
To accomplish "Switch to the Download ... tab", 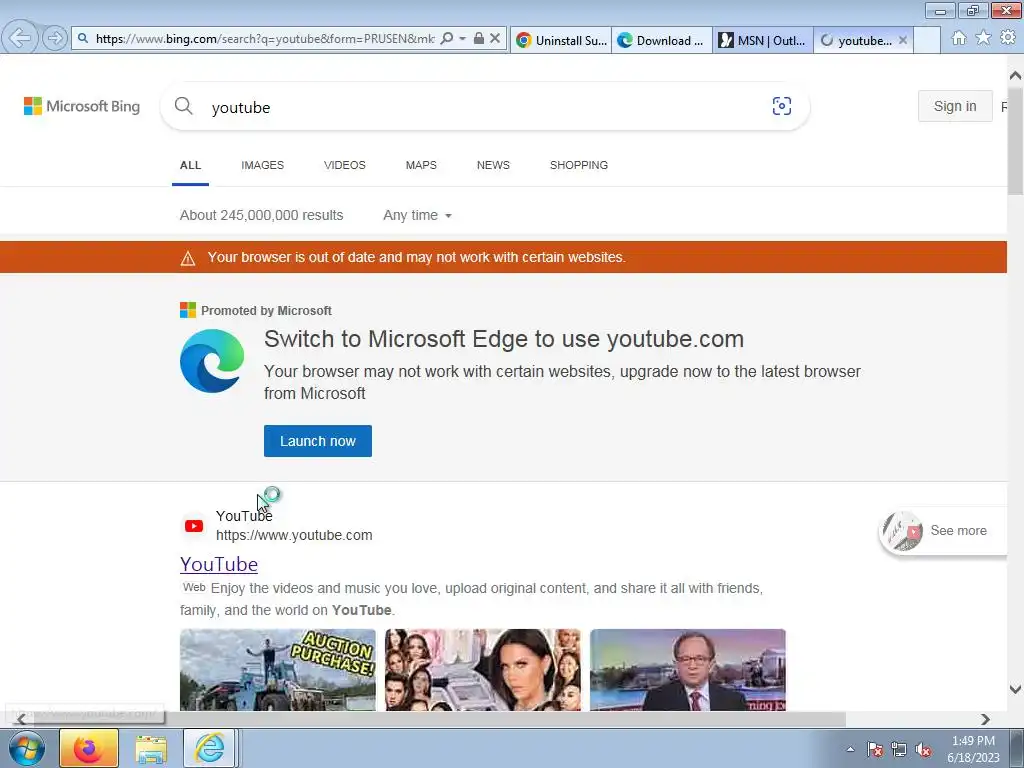I will (x=662, y=40).
